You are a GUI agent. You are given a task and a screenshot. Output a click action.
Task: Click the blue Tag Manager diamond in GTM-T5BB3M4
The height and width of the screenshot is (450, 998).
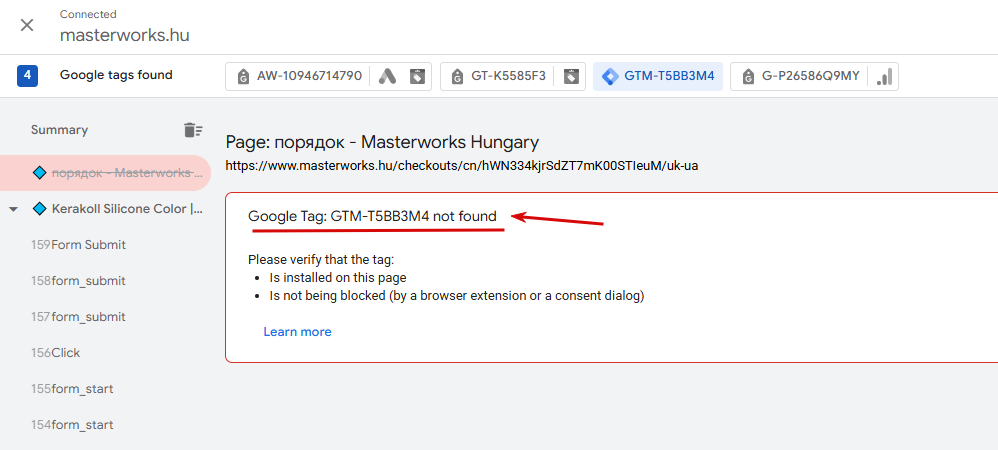610,76
